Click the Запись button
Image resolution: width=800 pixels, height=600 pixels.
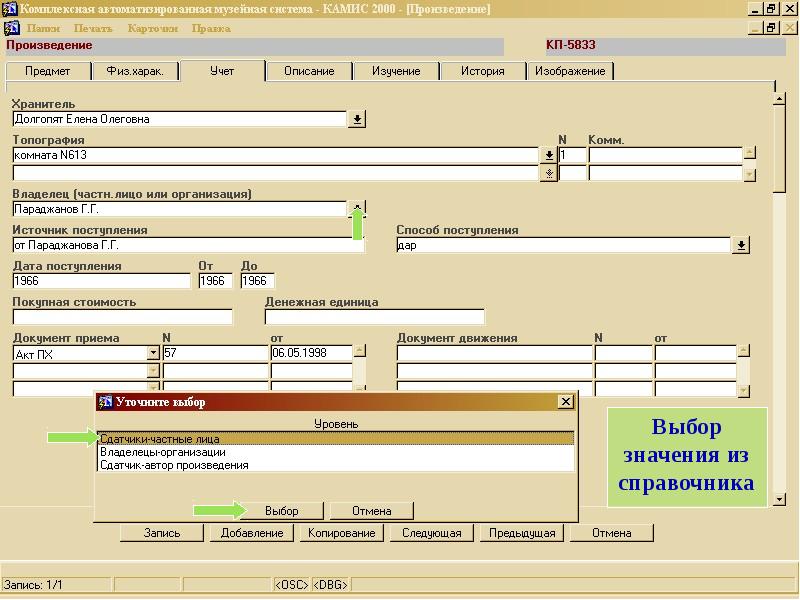[x=162, y=533]
